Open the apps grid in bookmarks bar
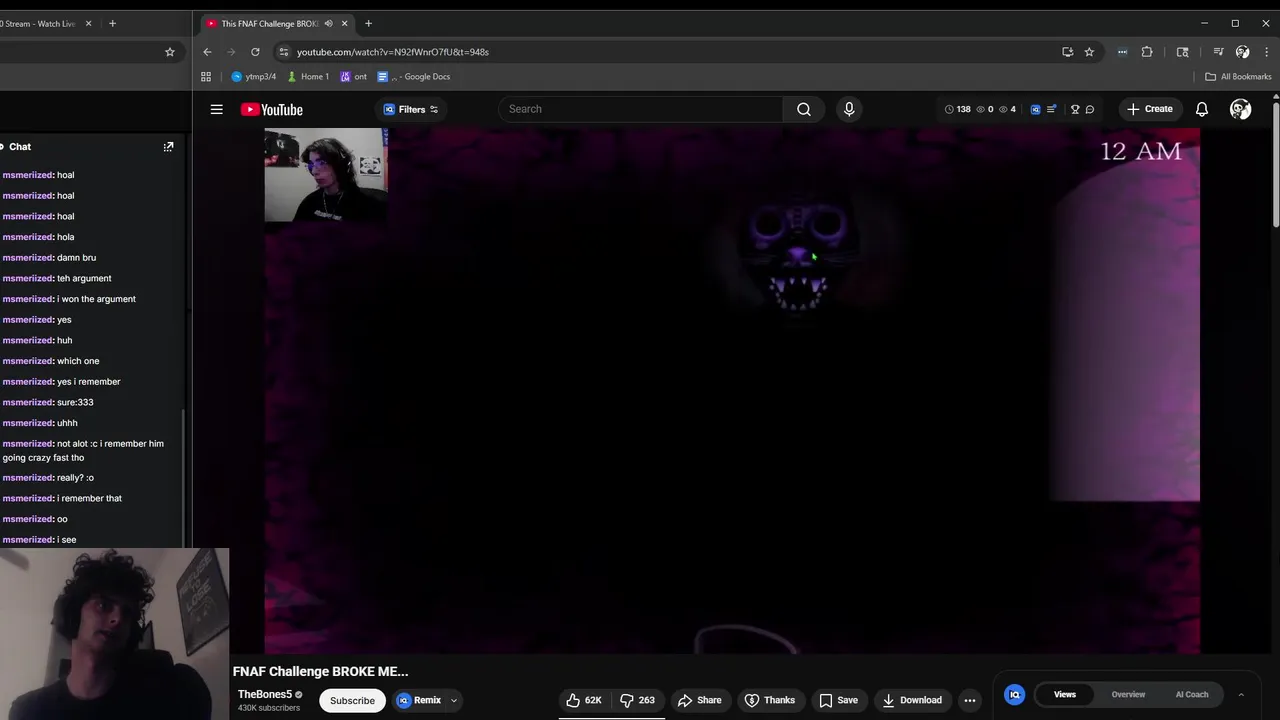The height and width of the screenshot is (720, 1280). coord(206,77)
